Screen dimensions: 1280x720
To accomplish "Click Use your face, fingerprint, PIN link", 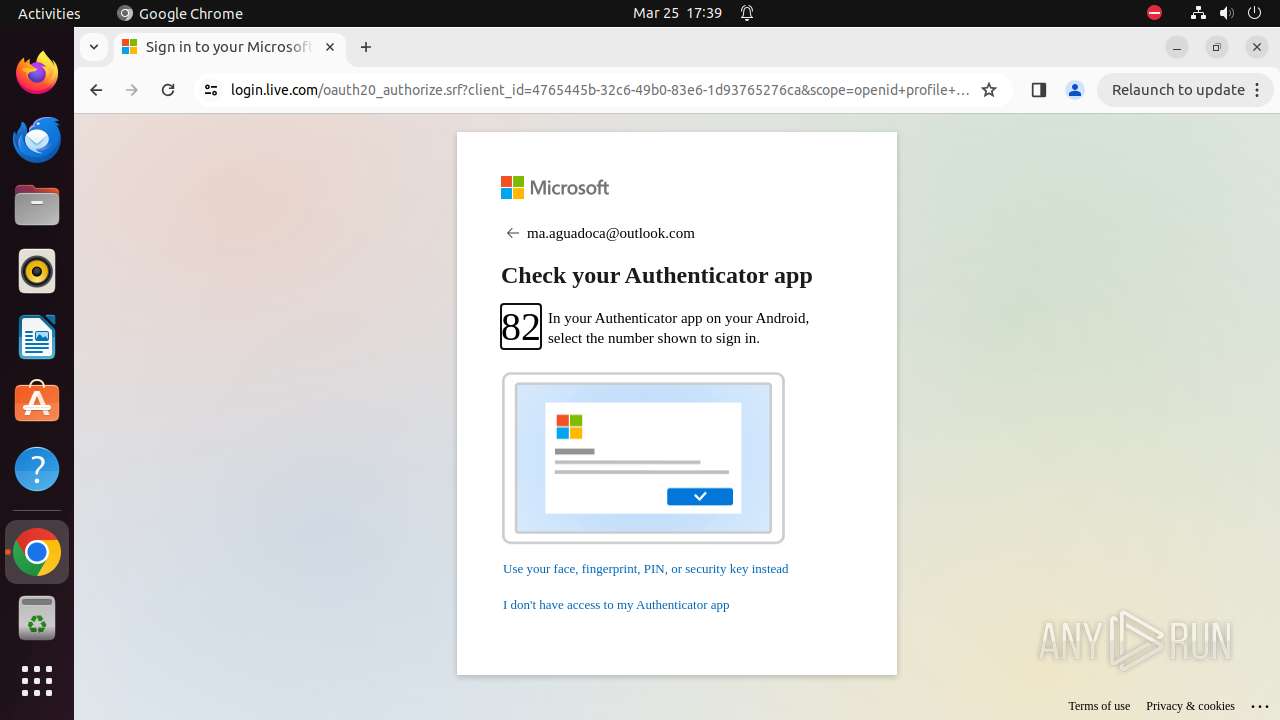I will [x=645, y=569].
